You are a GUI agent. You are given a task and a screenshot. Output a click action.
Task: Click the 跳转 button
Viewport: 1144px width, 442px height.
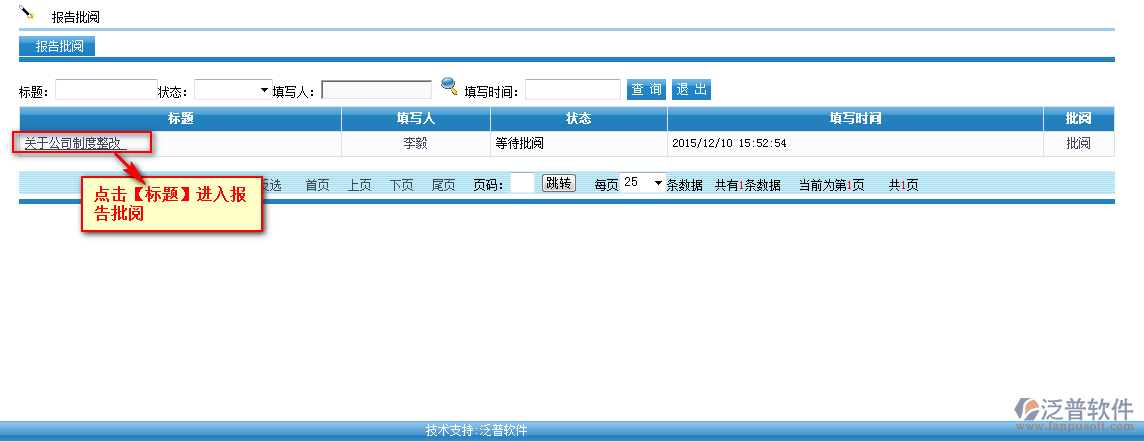click(559, 183)
